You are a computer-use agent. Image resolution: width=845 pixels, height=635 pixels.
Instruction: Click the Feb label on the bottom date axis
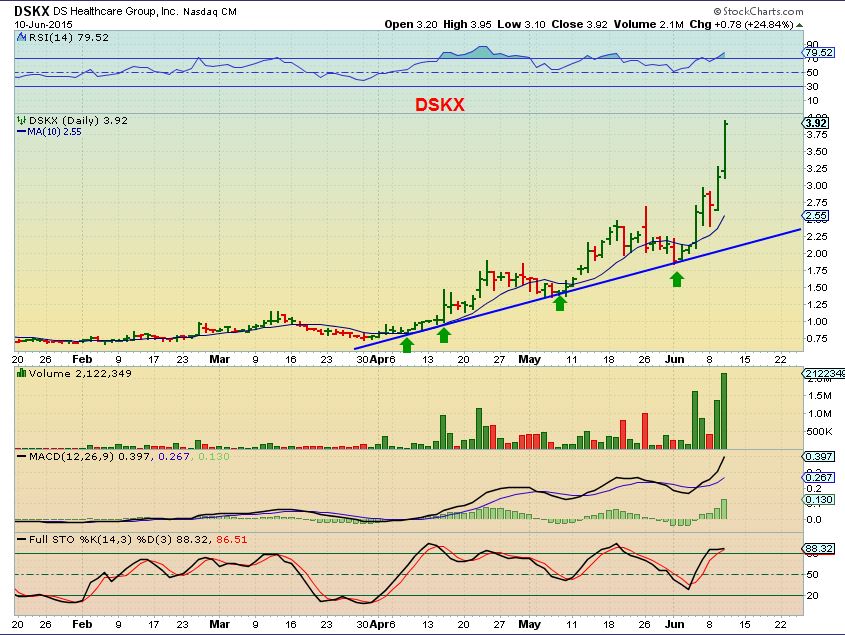point(82,624)
